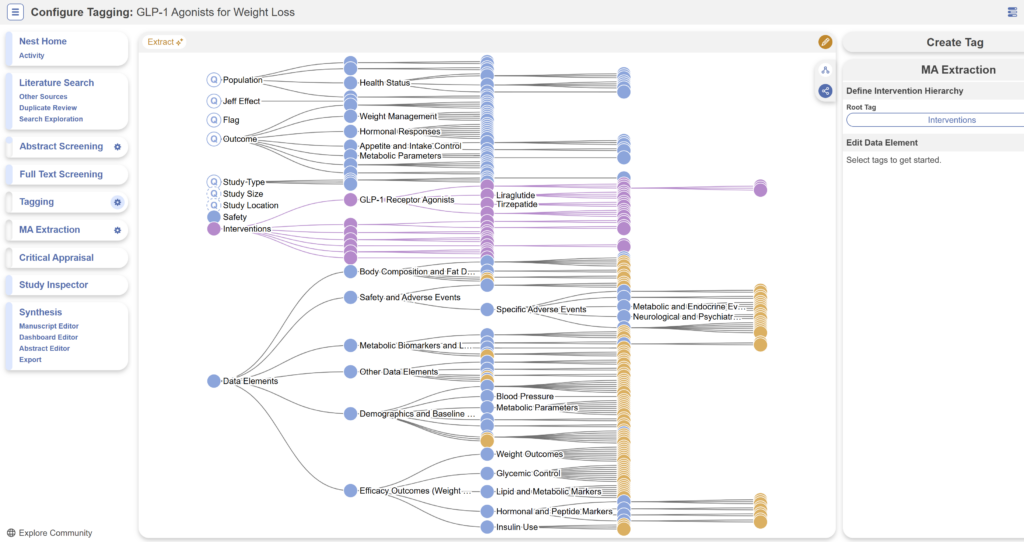Image resolution: width=1024 pixels, height=542 pixels.
Task: Open Manuscript Editor link
Action: tap(48, 326)
